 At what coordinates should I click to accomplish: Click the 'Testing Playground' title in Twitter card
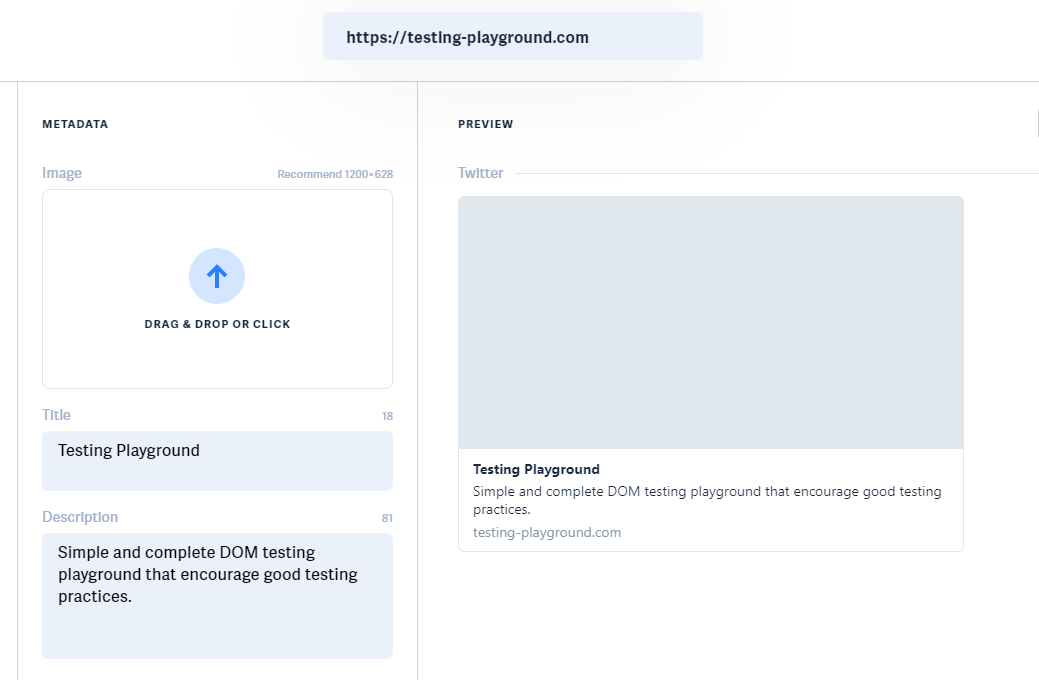536,469
